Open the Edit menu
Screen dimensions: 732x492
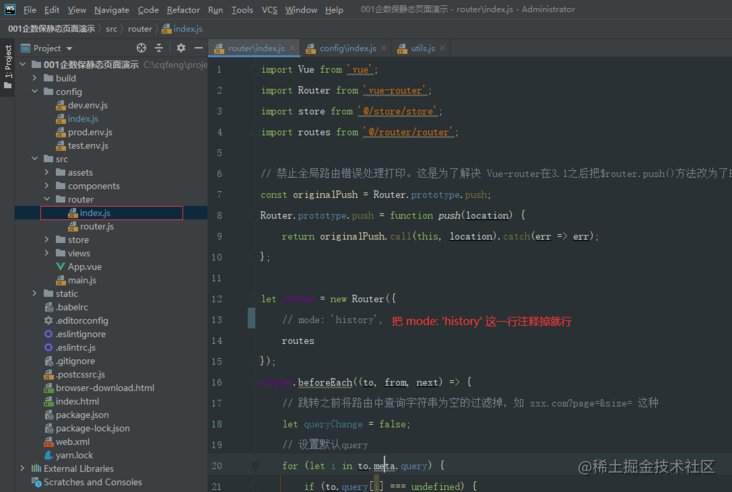click(x=52, y=10)
